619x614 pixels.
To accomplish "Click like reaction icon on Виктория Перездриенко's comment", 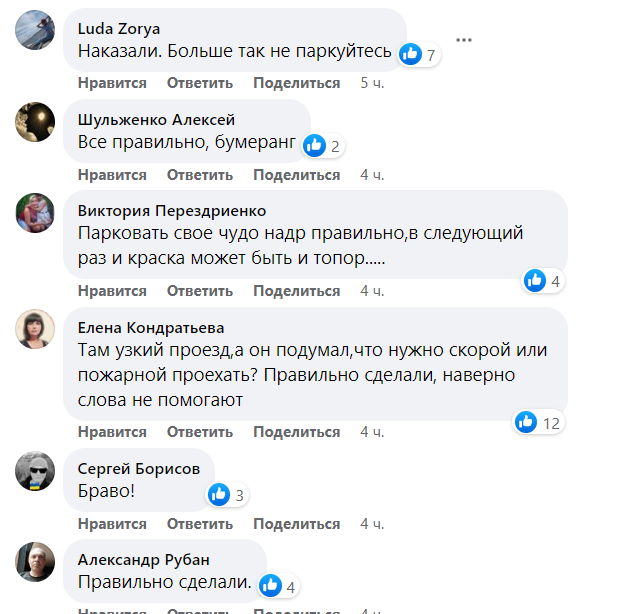I will (535, 281).
